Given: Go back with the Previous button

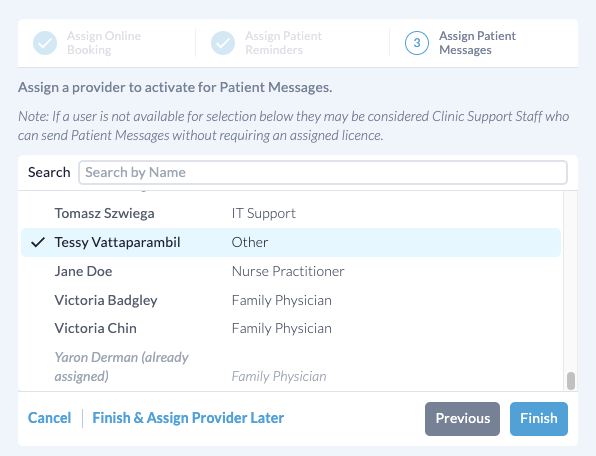Looking at the screenshot, I should tap(462, 419).
